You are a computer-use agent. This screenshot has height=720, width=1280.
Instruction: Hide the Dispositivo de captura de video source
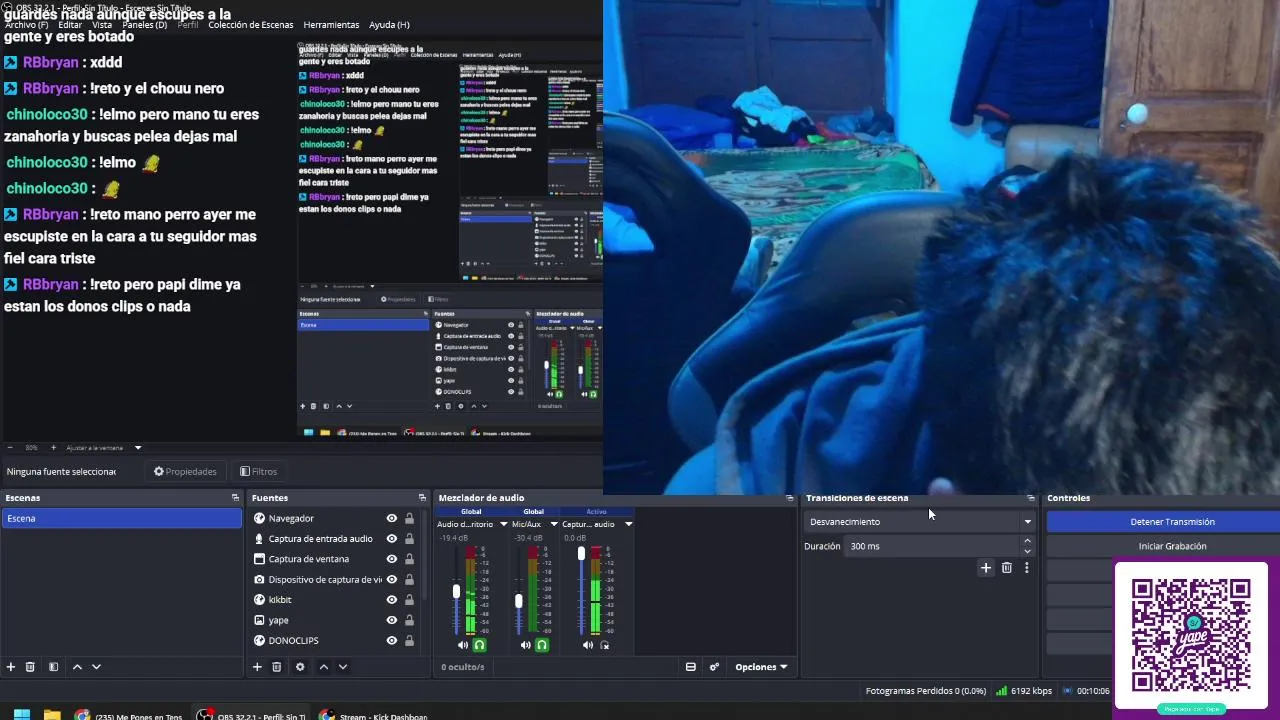click(392, 580)
